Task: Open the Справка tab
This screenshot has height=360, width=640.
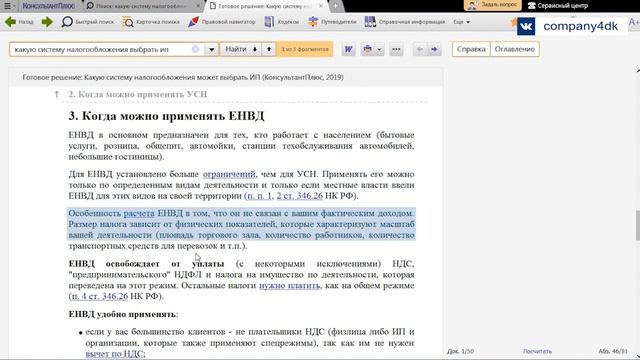Action: (471, 49)
